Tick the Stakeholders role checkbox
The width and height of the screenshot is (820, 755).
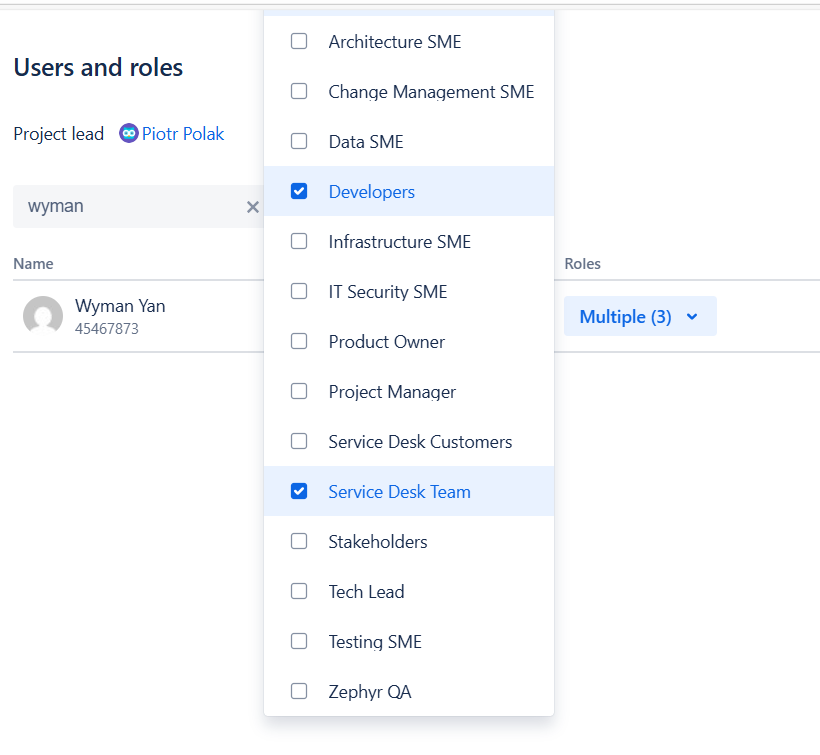(299, 542)
